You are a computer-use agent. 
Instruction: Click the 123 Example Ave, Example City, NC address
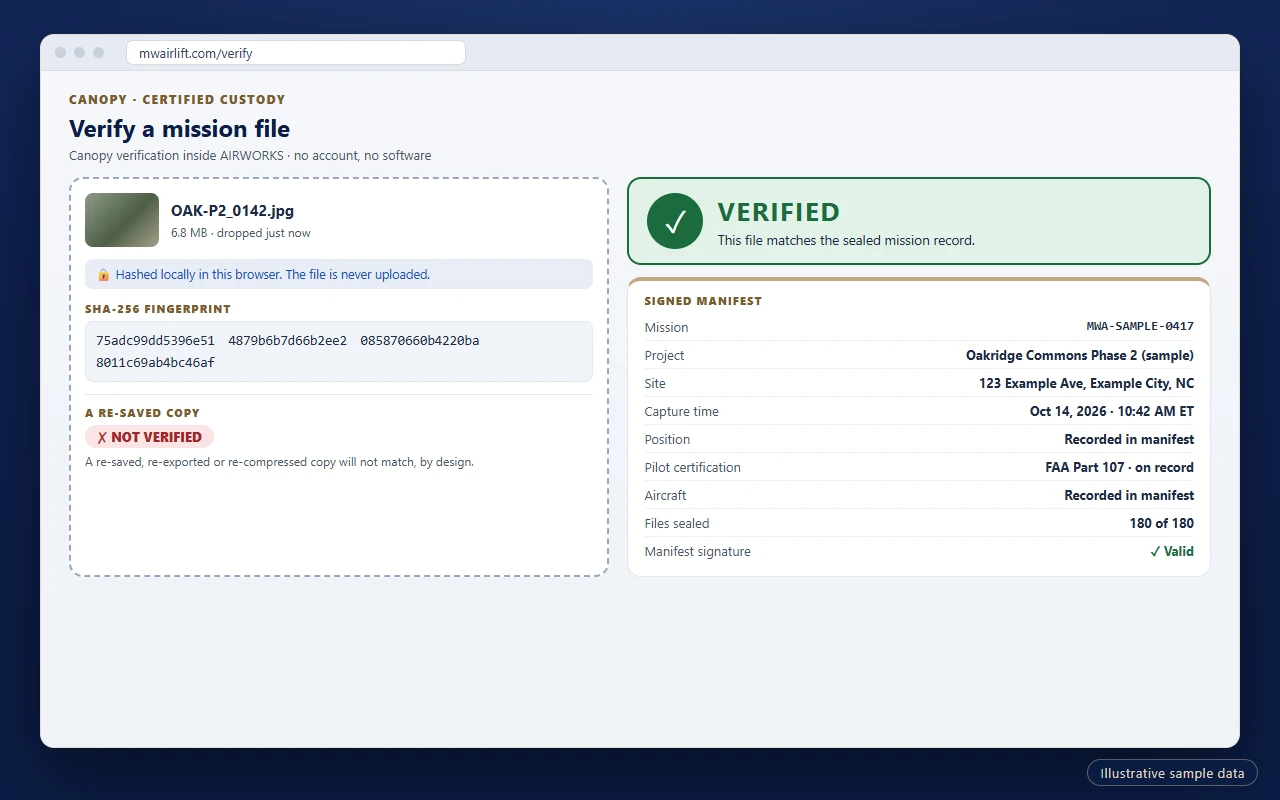(x=1086, y=383)
